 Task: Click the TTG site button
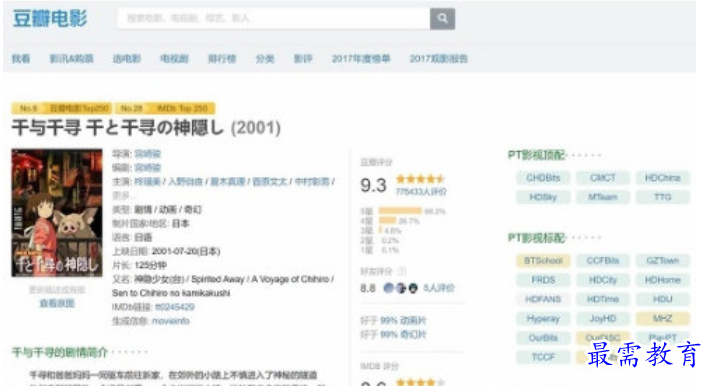coord(662,197)
